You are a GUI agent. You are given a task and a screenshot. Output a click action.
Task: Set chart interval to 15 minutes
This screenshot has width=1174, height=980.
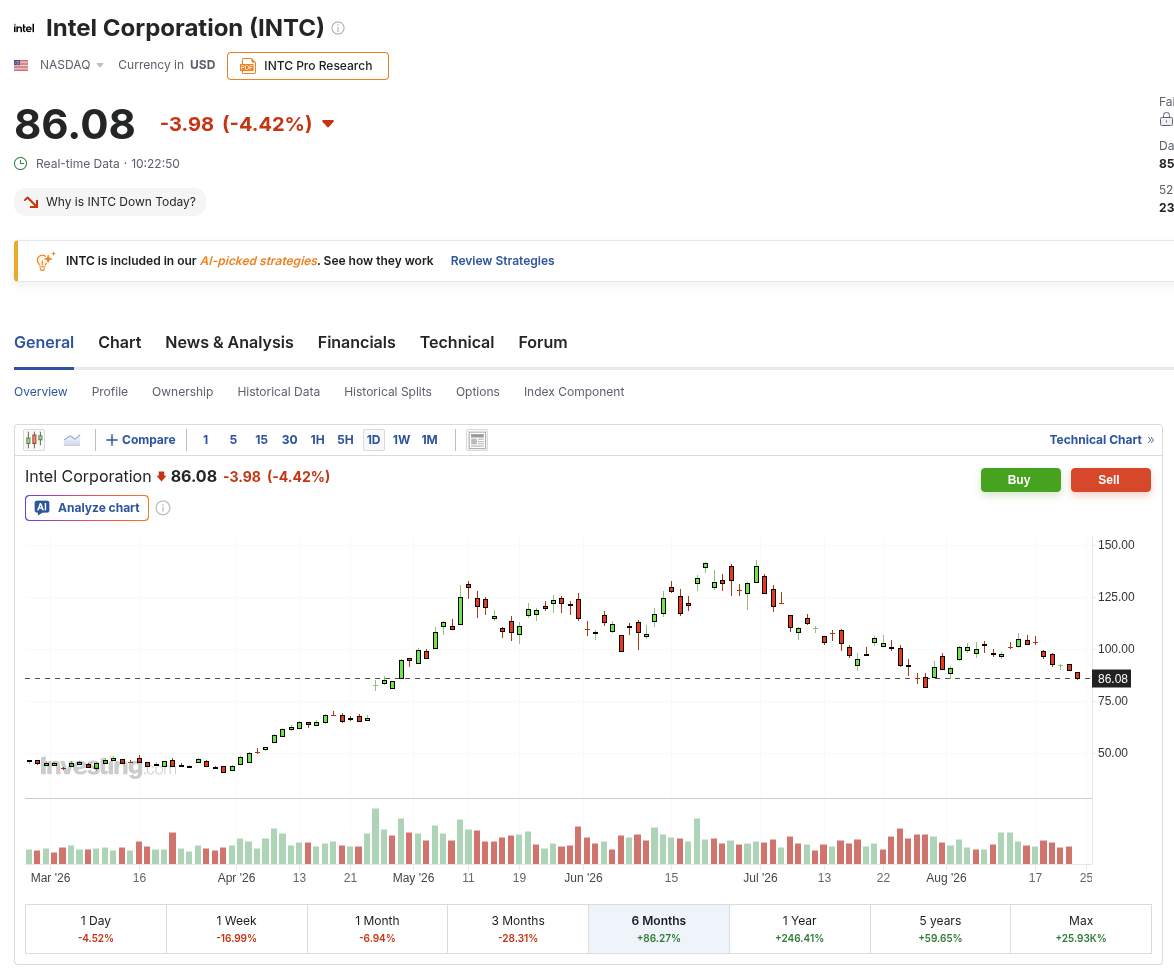coord(261,440)
